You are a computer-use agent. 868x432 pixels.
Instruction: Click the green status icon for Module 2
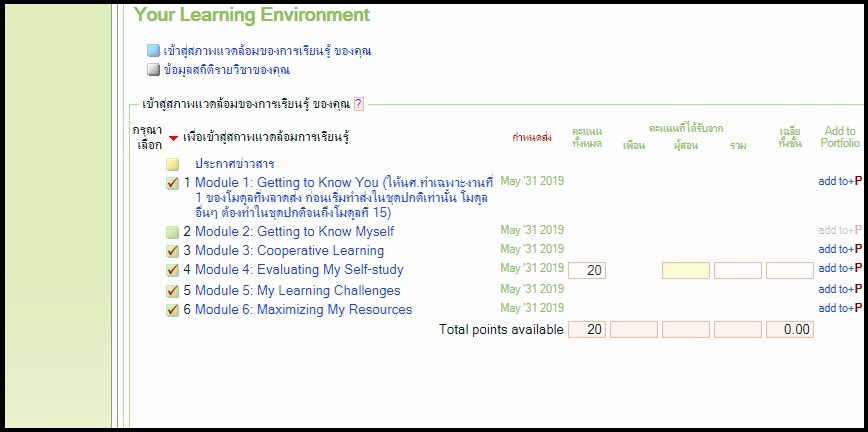pos(173,232)
